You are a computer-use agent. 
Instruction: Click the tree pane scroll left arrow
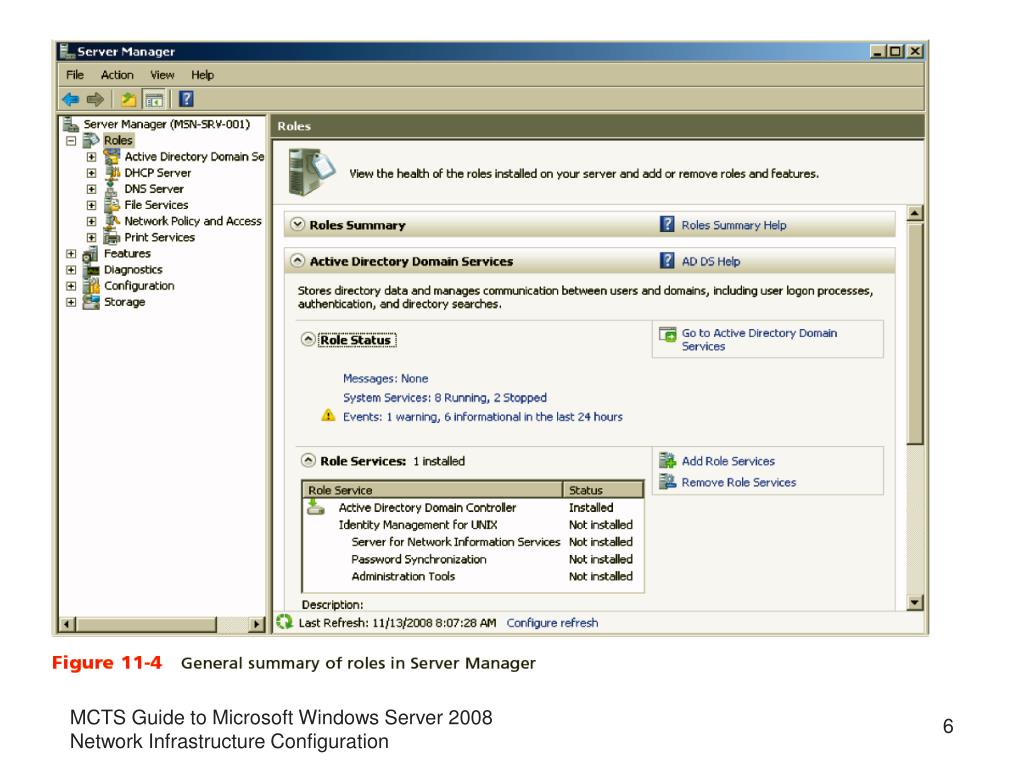67,624
